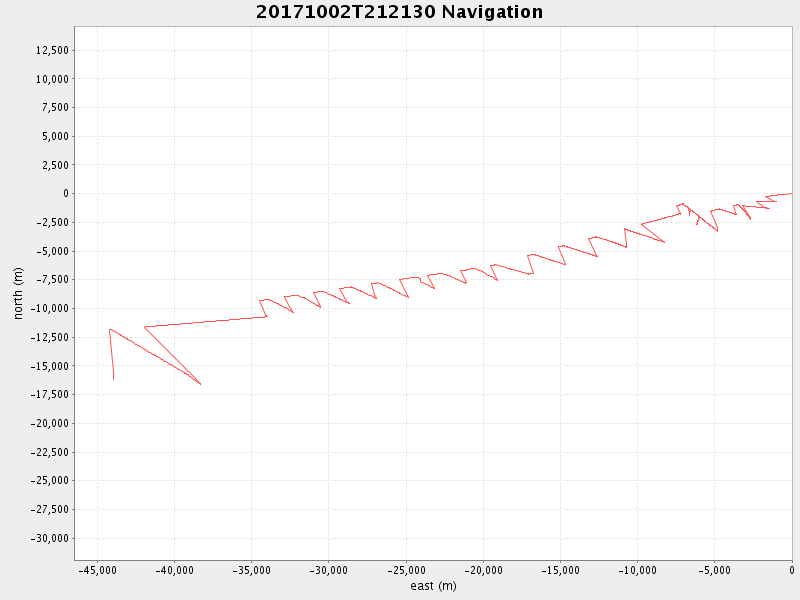Click the -5,000 tick label on east axis
The height and width of the screenshot is (600, 800).
click(x=714, y=571)
